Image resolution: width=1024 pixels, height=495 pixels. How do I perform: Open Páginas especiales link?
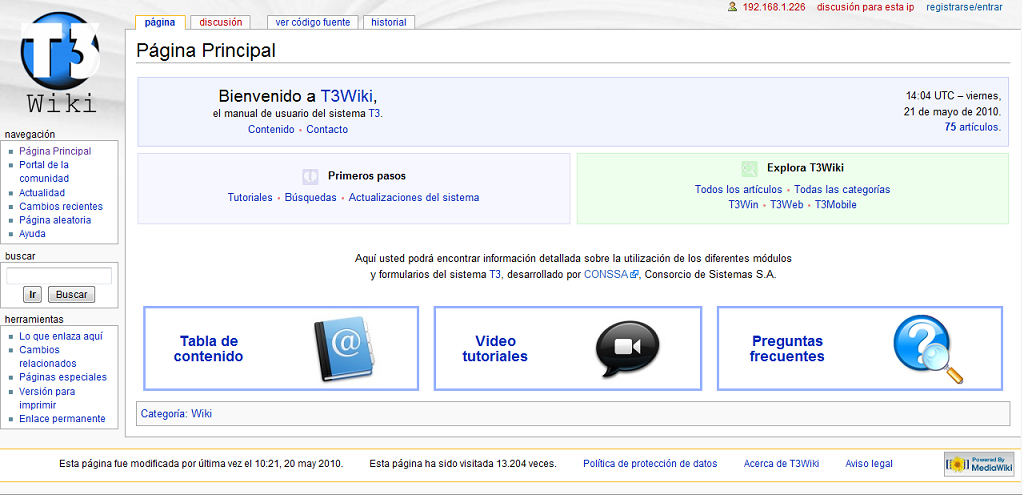point(63,377)
